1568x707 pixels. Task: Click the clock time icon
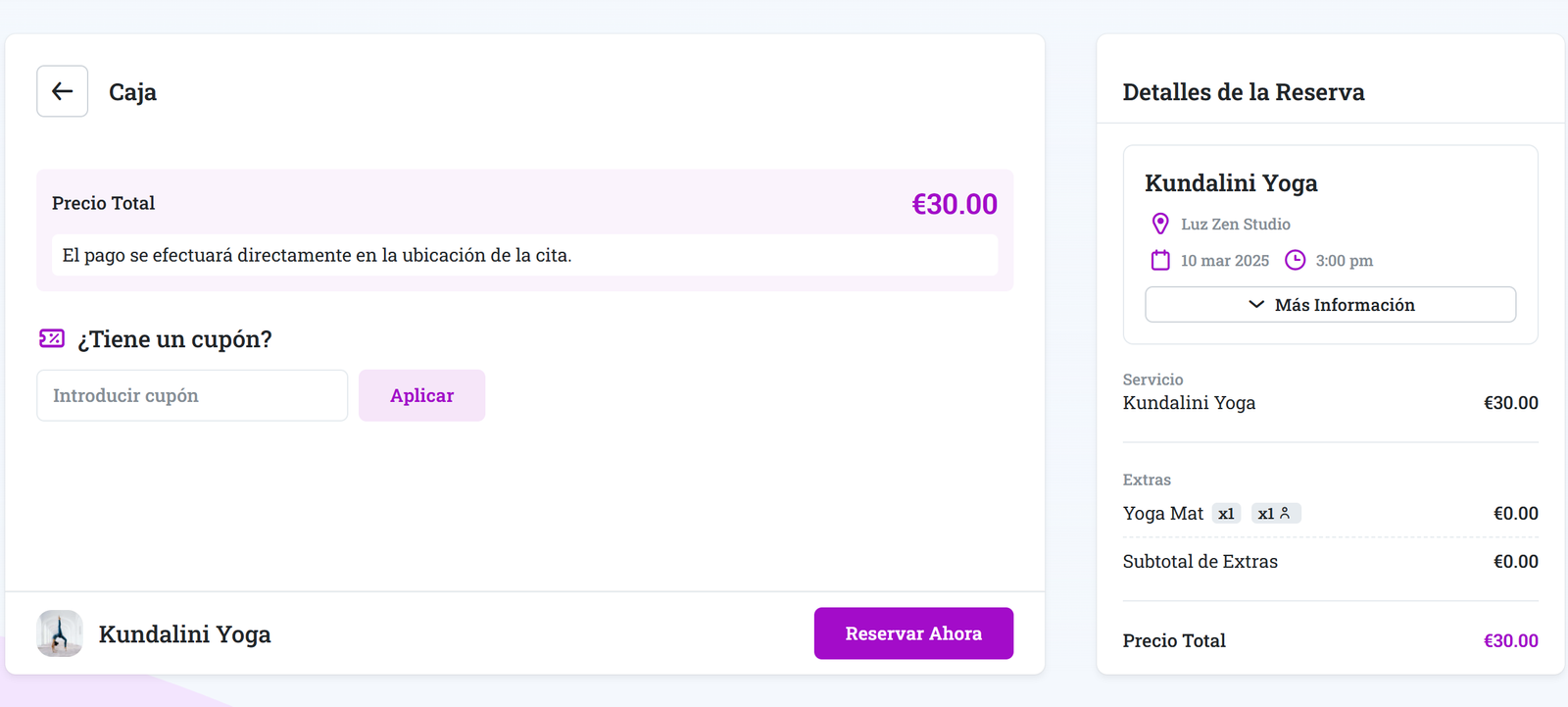click(1295, 260)
